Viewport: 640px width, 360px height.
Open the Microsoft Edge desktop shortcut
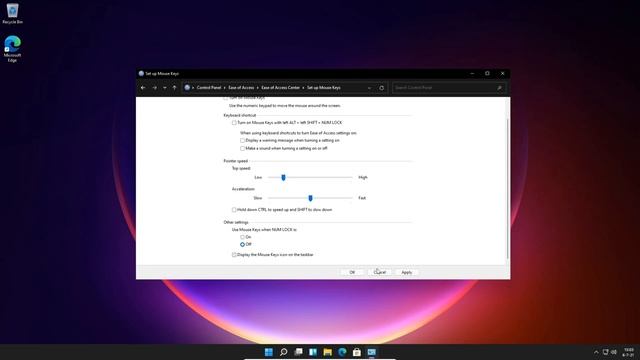[x=12, y=49]
